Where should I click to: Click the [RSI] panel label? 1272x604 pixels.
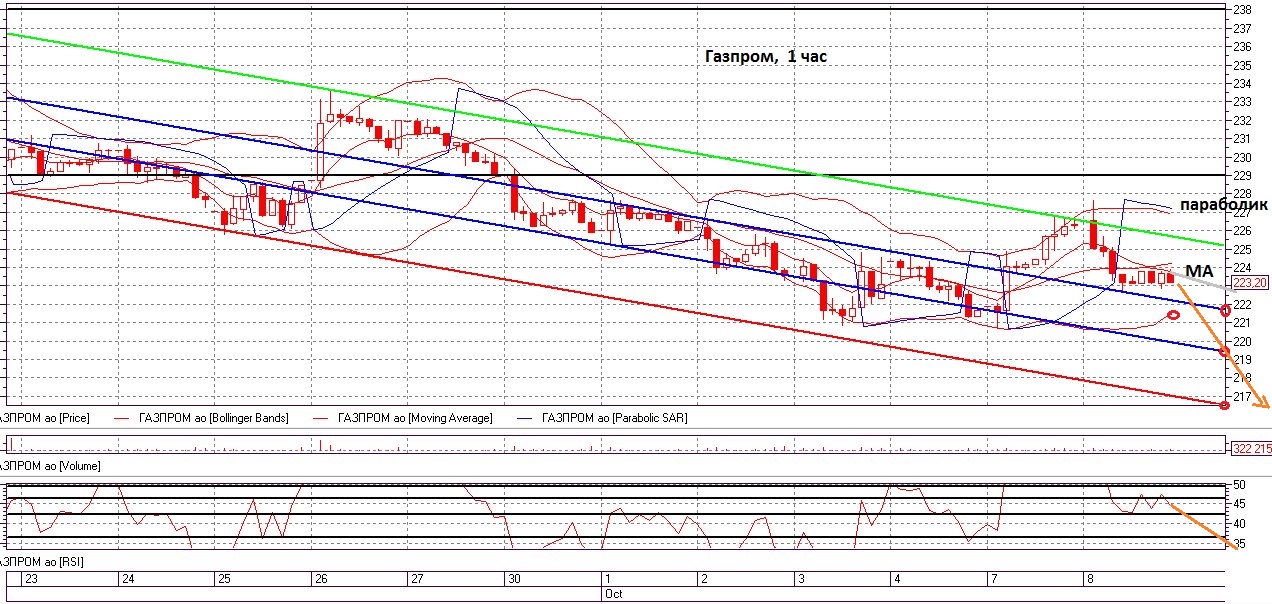tap(42, 563)
